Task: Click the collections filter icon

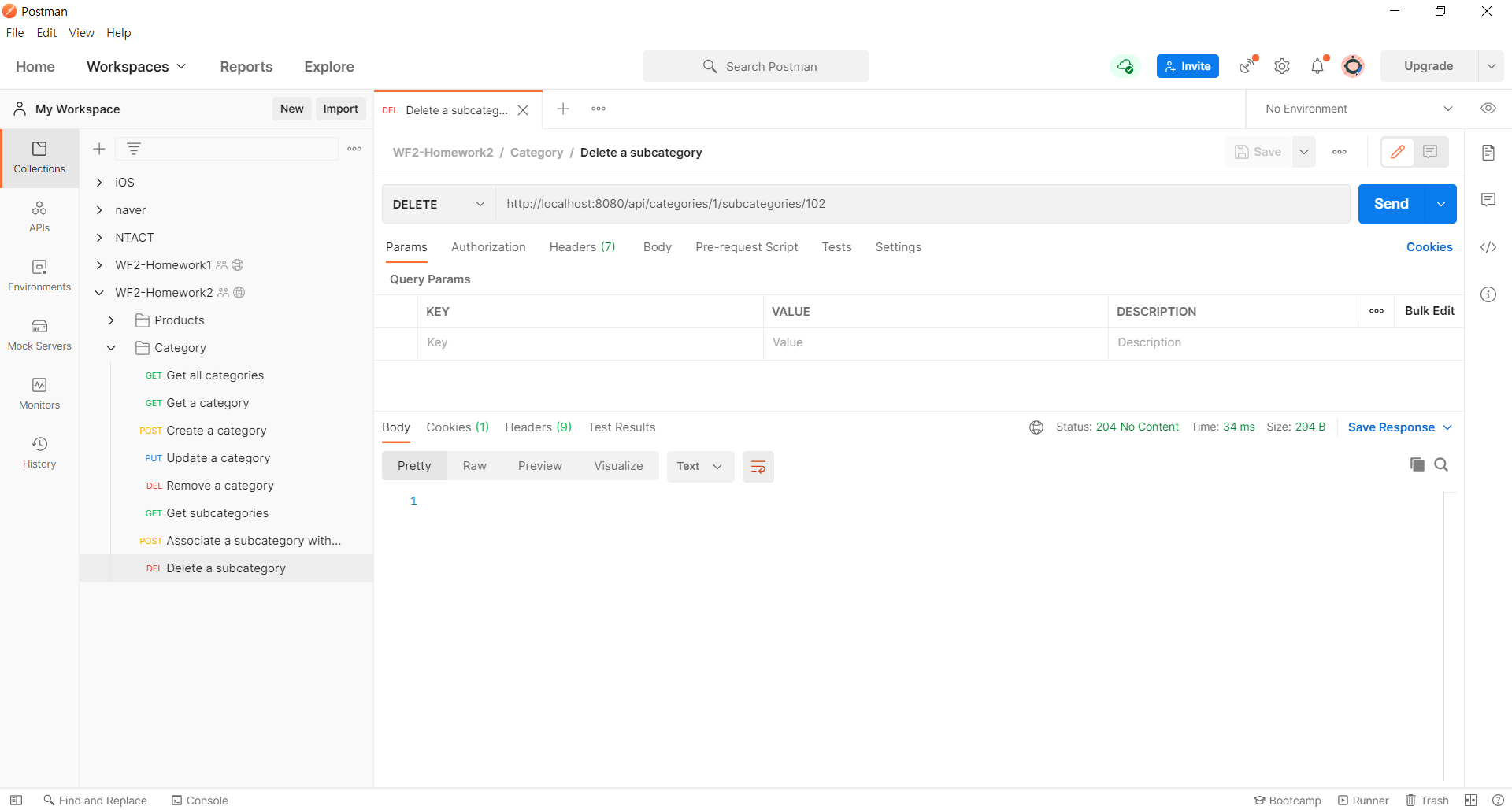Action: [134, 149]
